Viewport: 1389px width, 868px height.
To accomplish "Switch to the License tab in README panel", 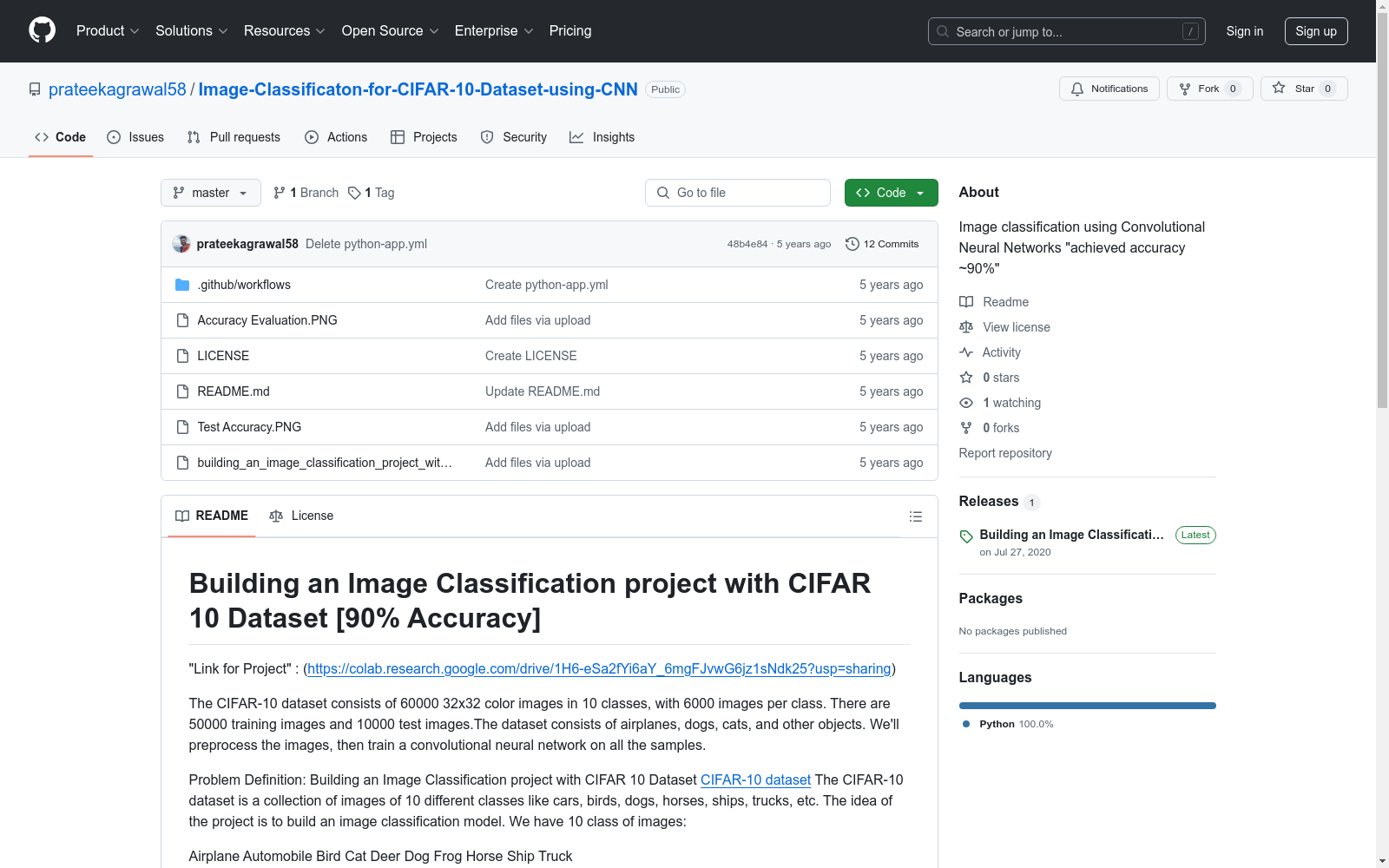I will point(301,516).
